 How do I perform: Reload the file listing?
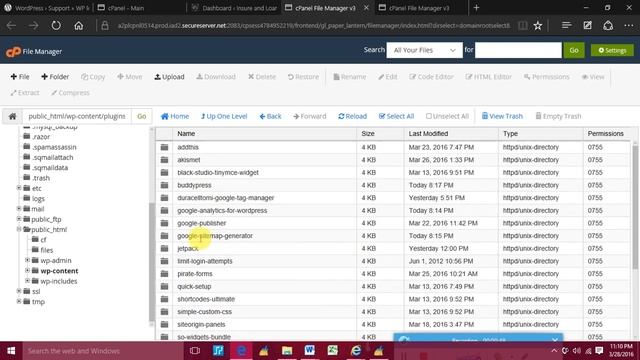353,116
